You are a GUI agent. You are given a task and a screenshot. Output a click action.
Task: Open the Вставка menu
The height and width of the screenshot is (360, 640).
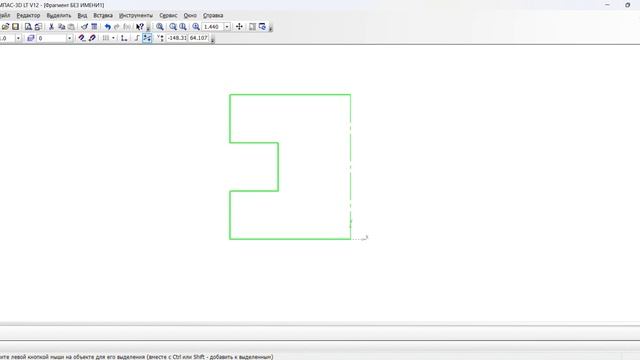103,16
